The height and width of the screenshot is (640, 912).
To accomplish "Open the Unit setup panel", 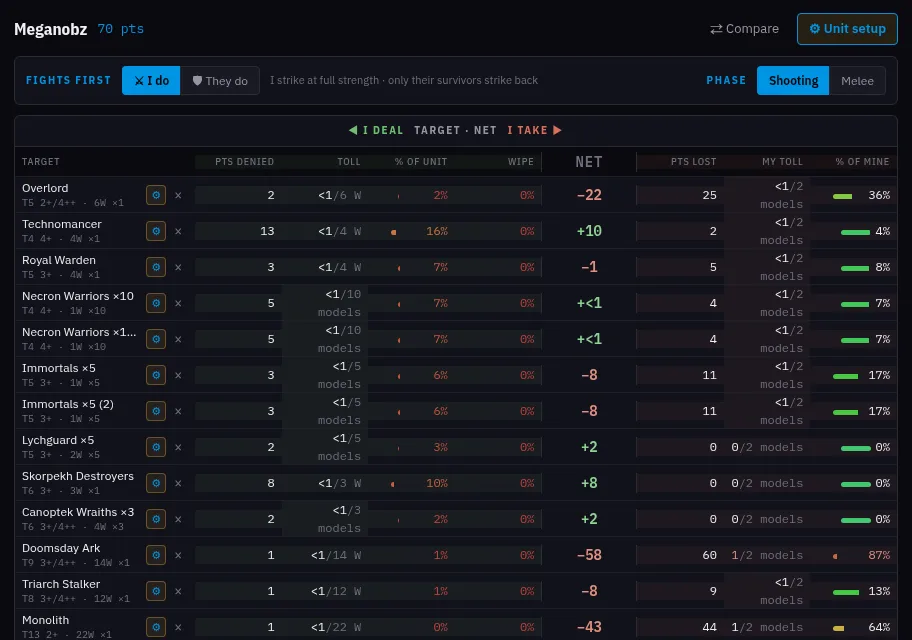I will pos(847,29).
